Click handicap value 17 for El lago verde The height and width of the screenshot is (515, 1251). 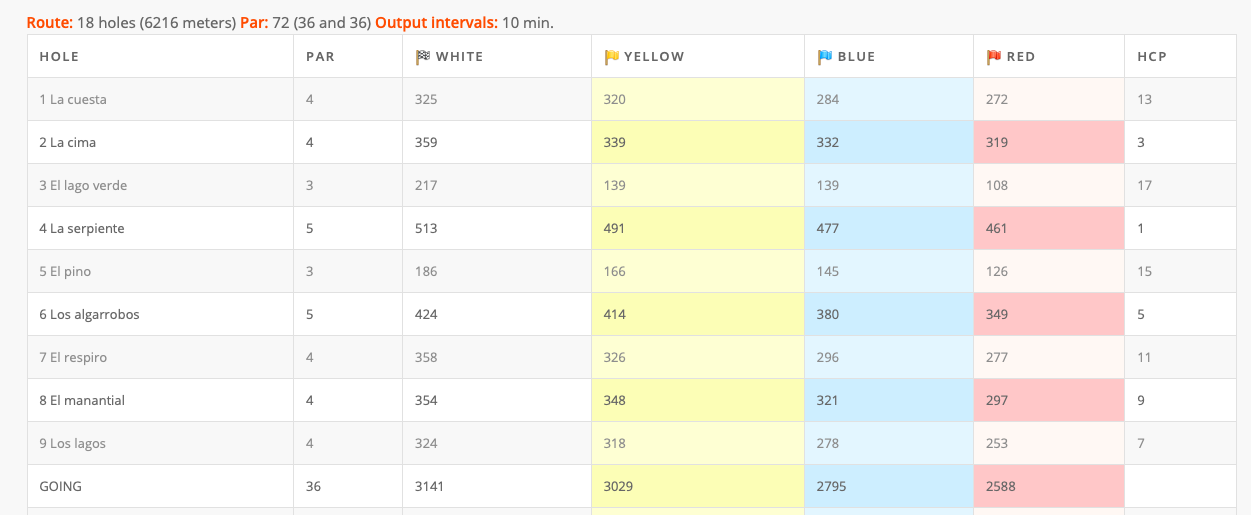click(1144, 185)
